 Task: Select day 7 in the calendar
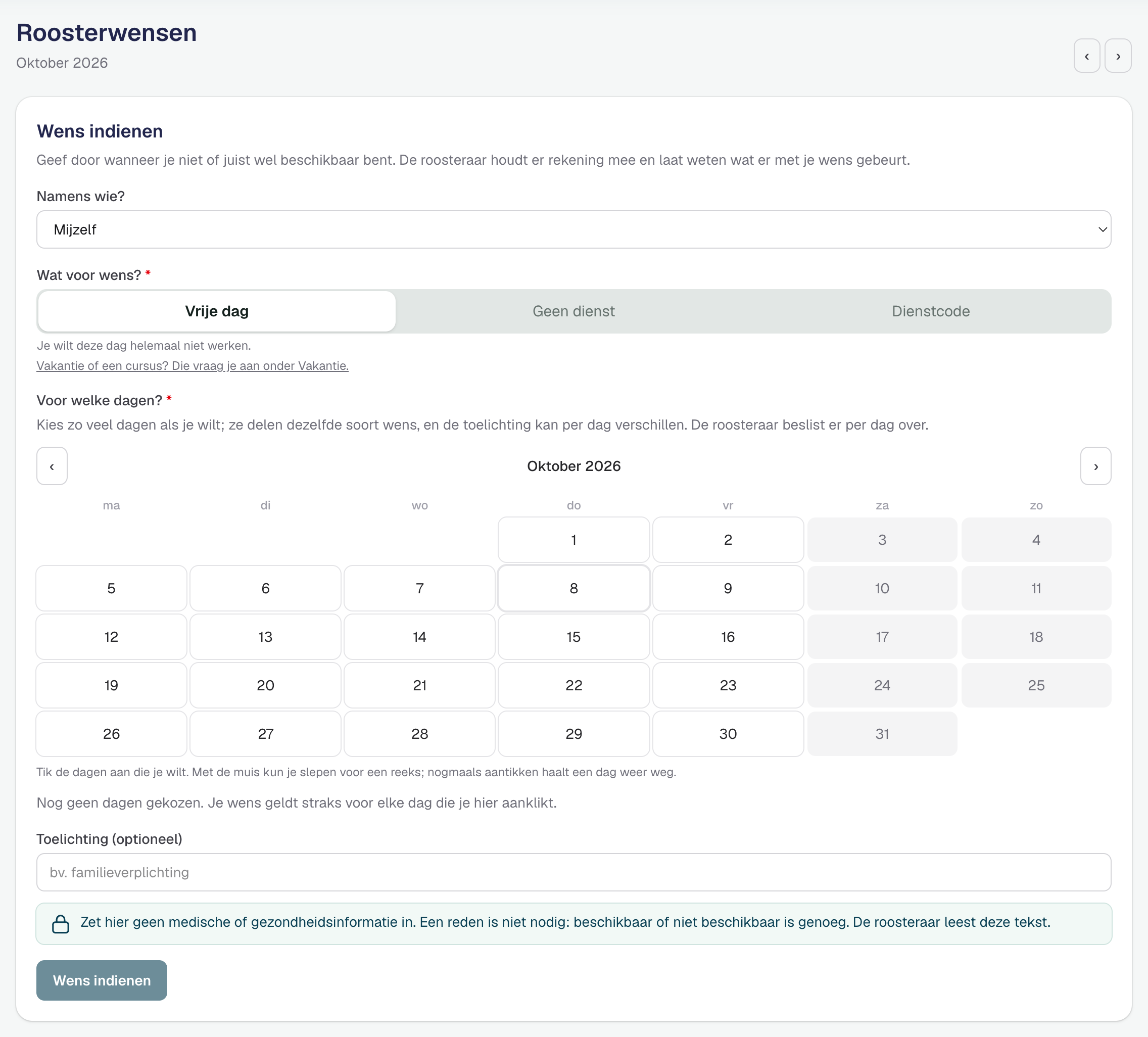coord(420,588)
